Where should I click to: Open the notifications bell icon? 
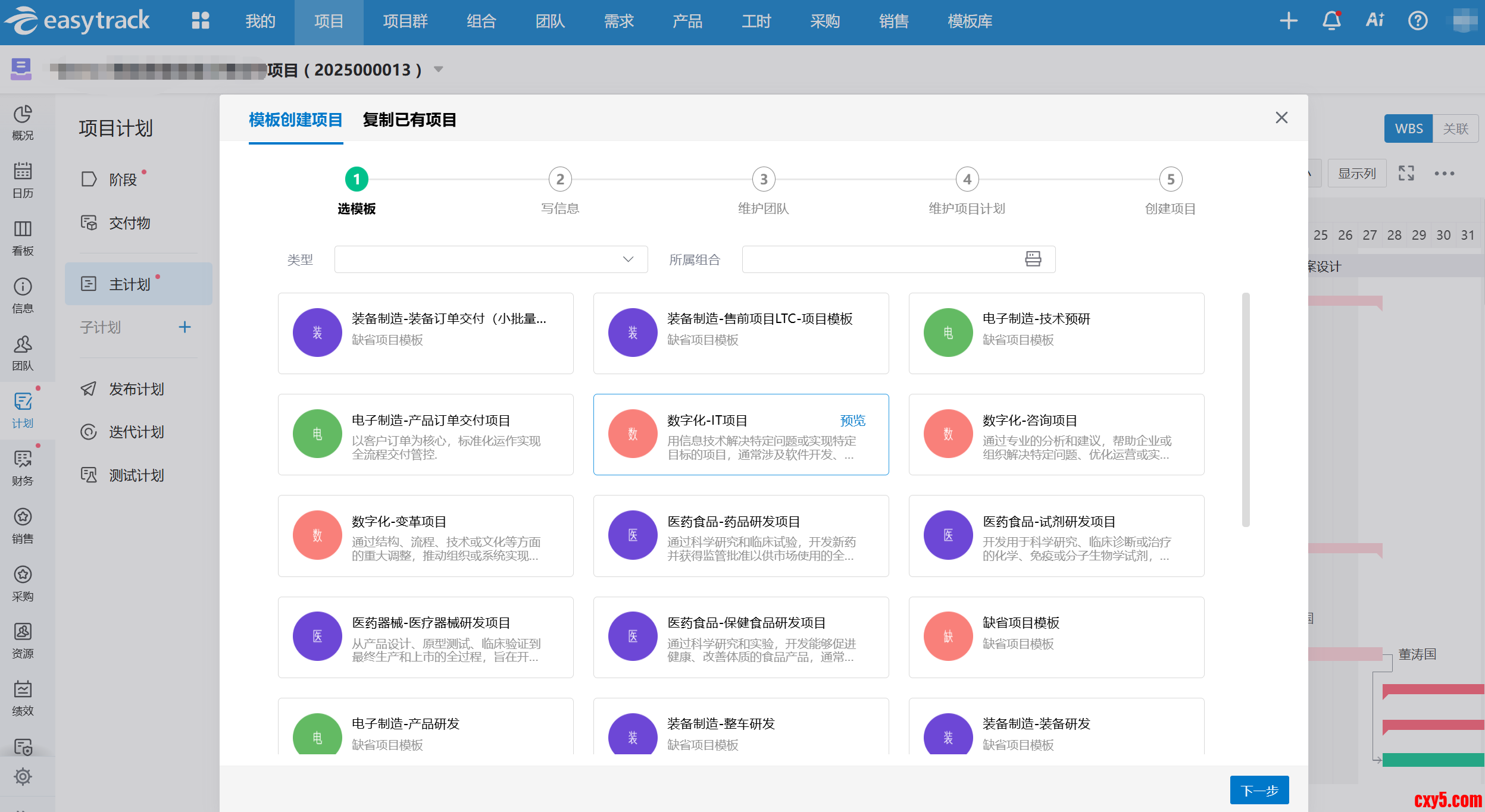pos(1331,21)
